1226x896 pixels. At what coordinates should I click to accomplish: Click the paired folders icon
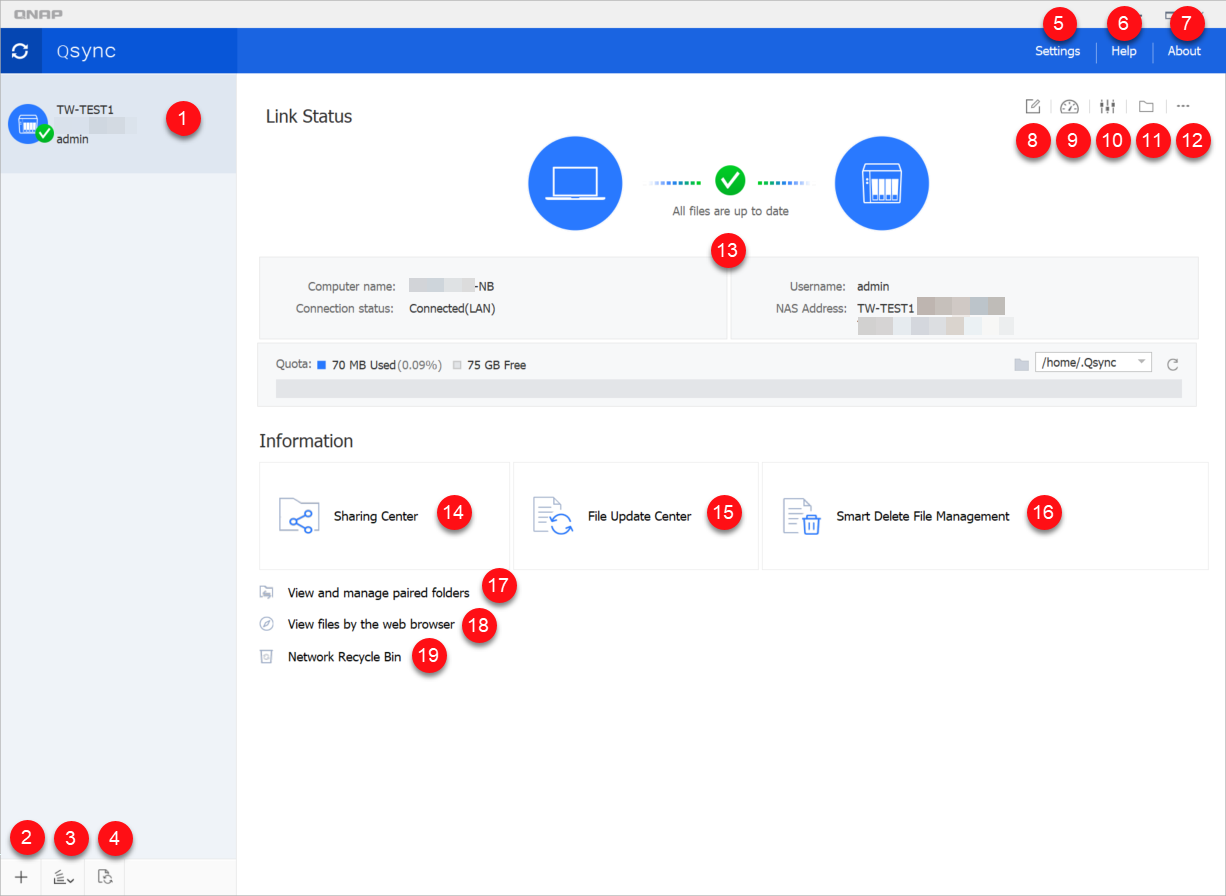tap(266, 592)
